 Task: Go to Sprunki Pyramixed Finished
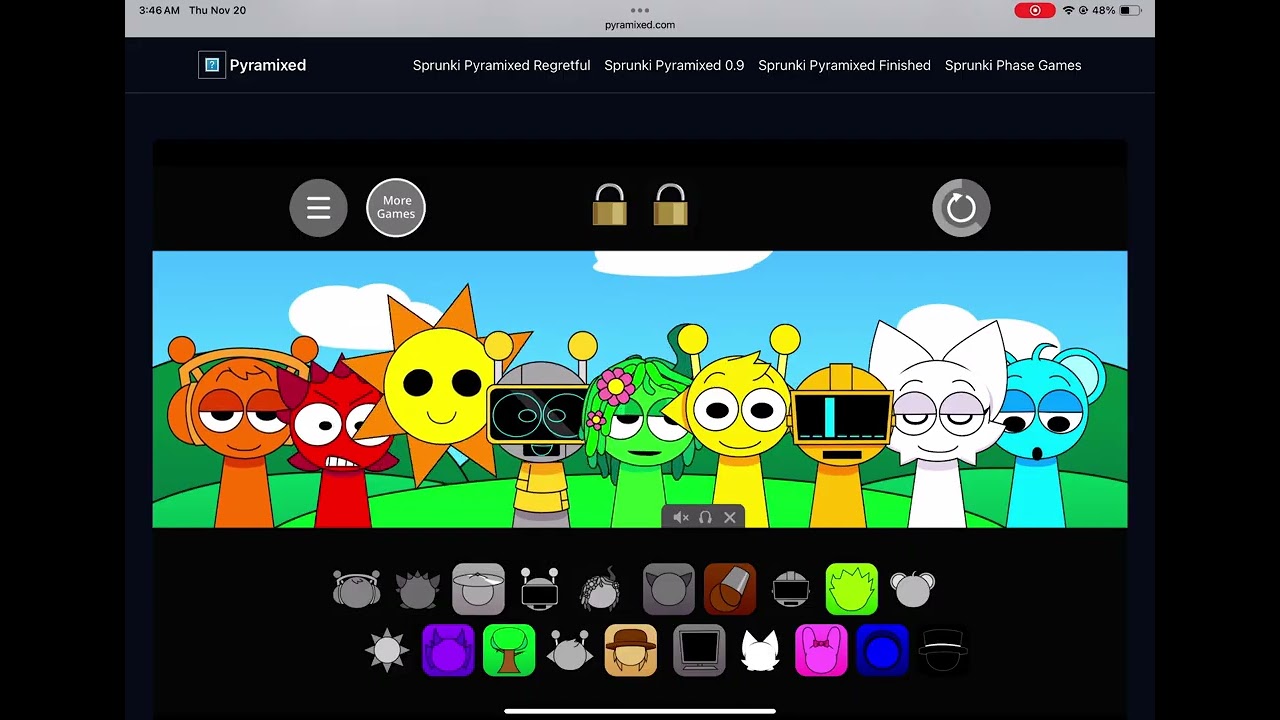click(844, 65)
